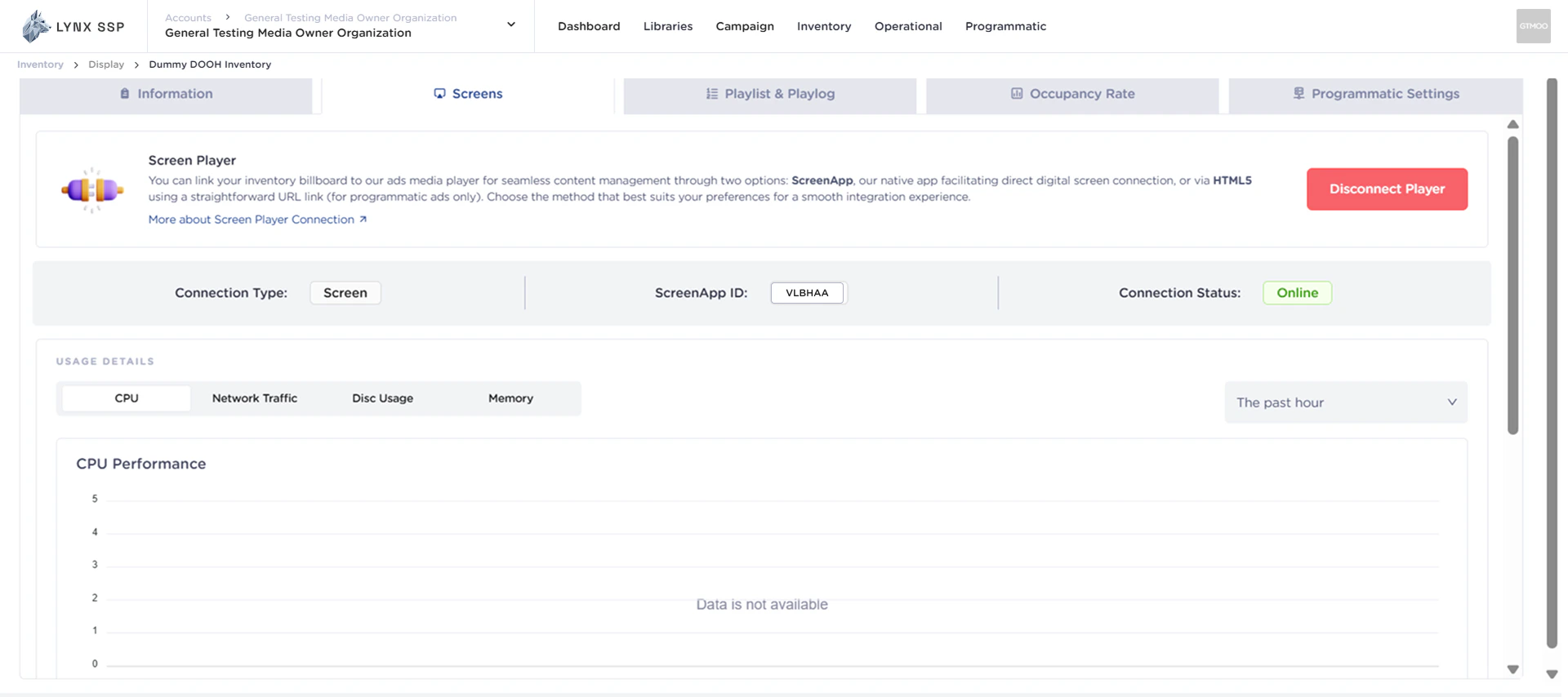The width and height of the screenshot is (1568, 697).
Task: Switch to the Information tab
Action: (166, 95)
